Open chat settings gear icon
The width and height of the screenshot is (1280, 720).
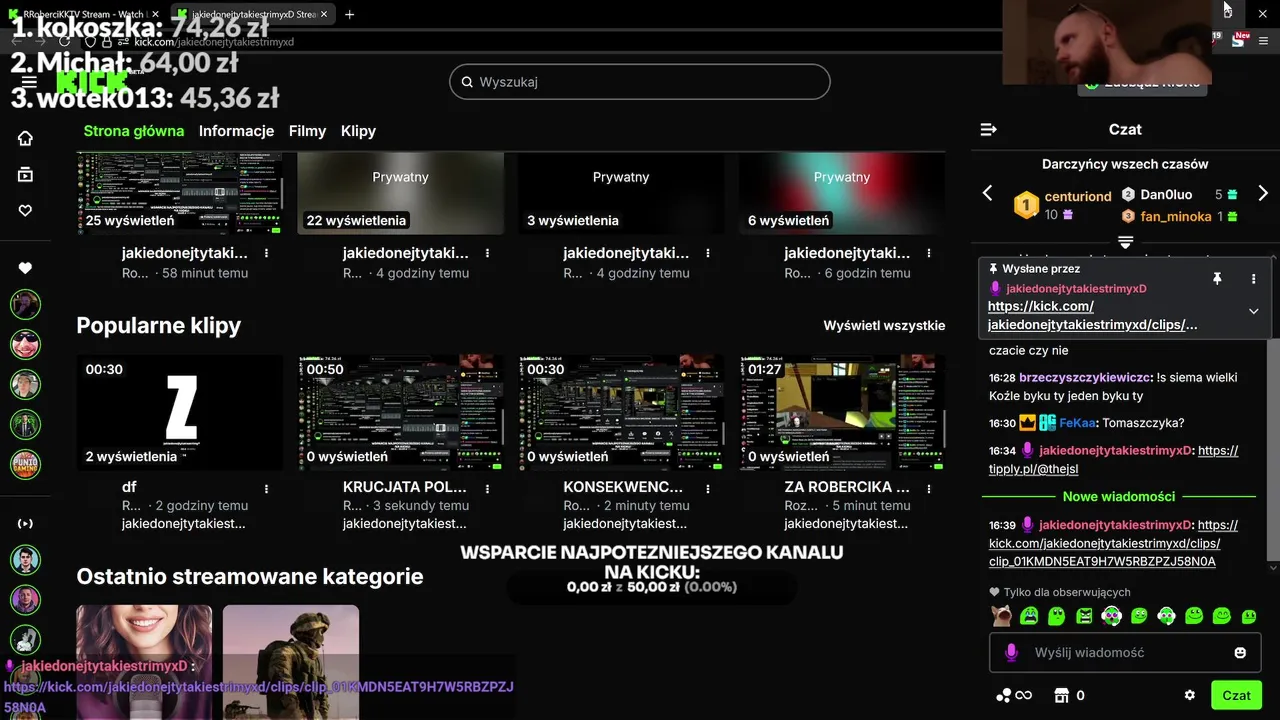[1189, 695]
